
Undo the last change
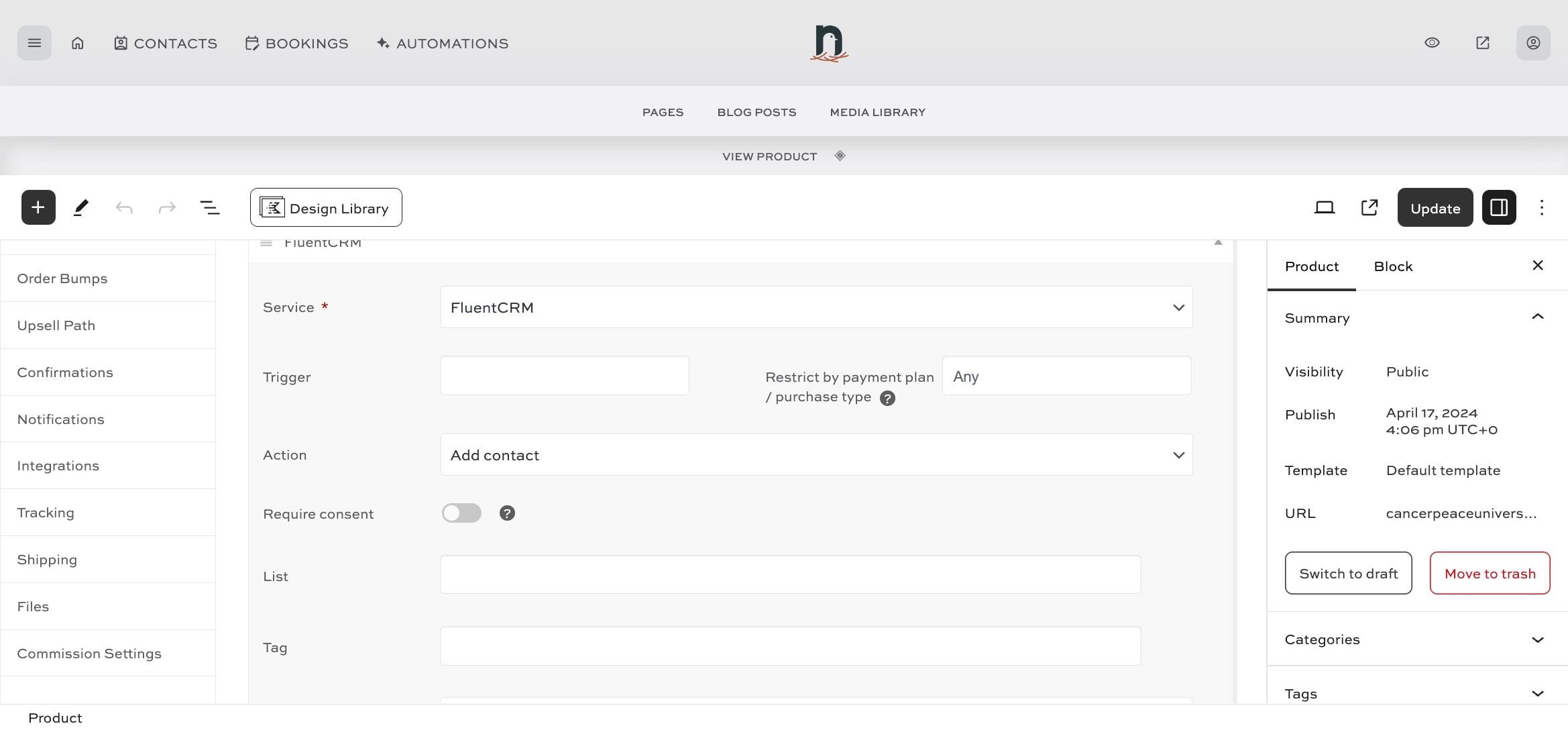coord(124,207)
